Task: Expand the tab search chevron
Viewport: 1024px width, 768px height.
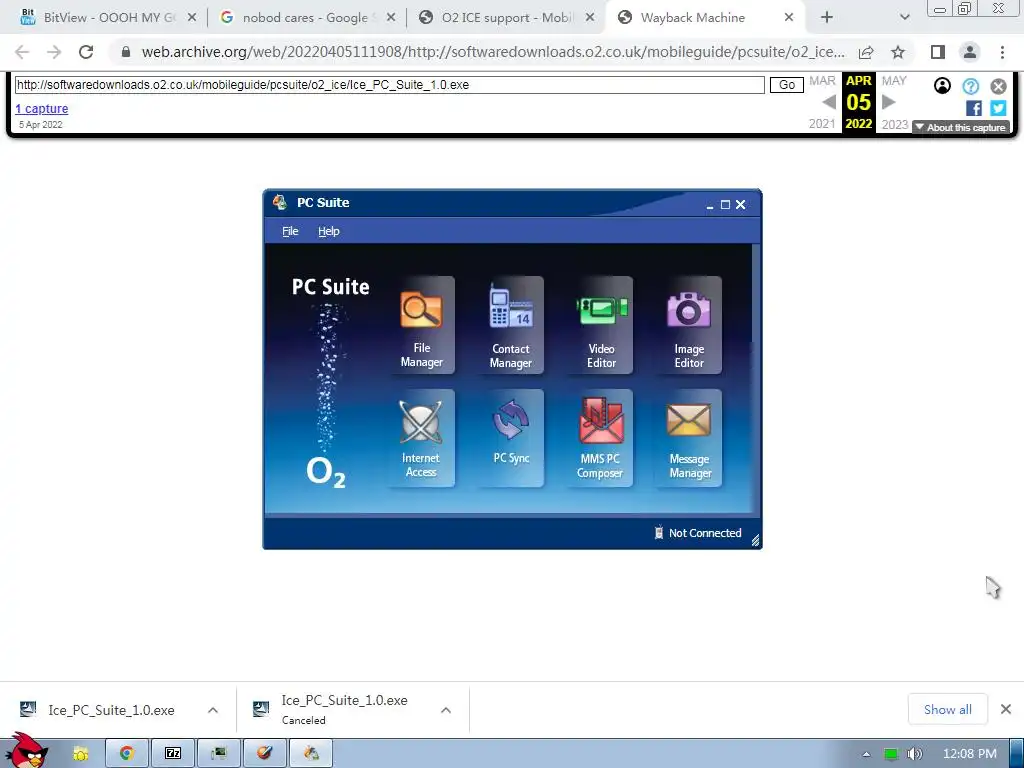Action: coord(904,18)
